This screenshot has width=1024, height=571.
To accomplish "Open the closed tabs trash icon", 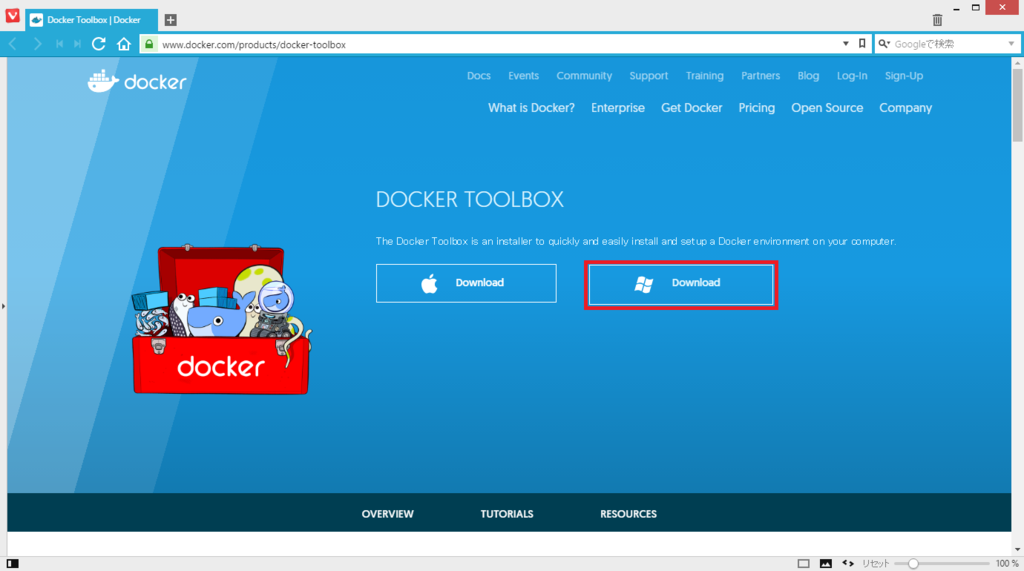I will [937, 20].
